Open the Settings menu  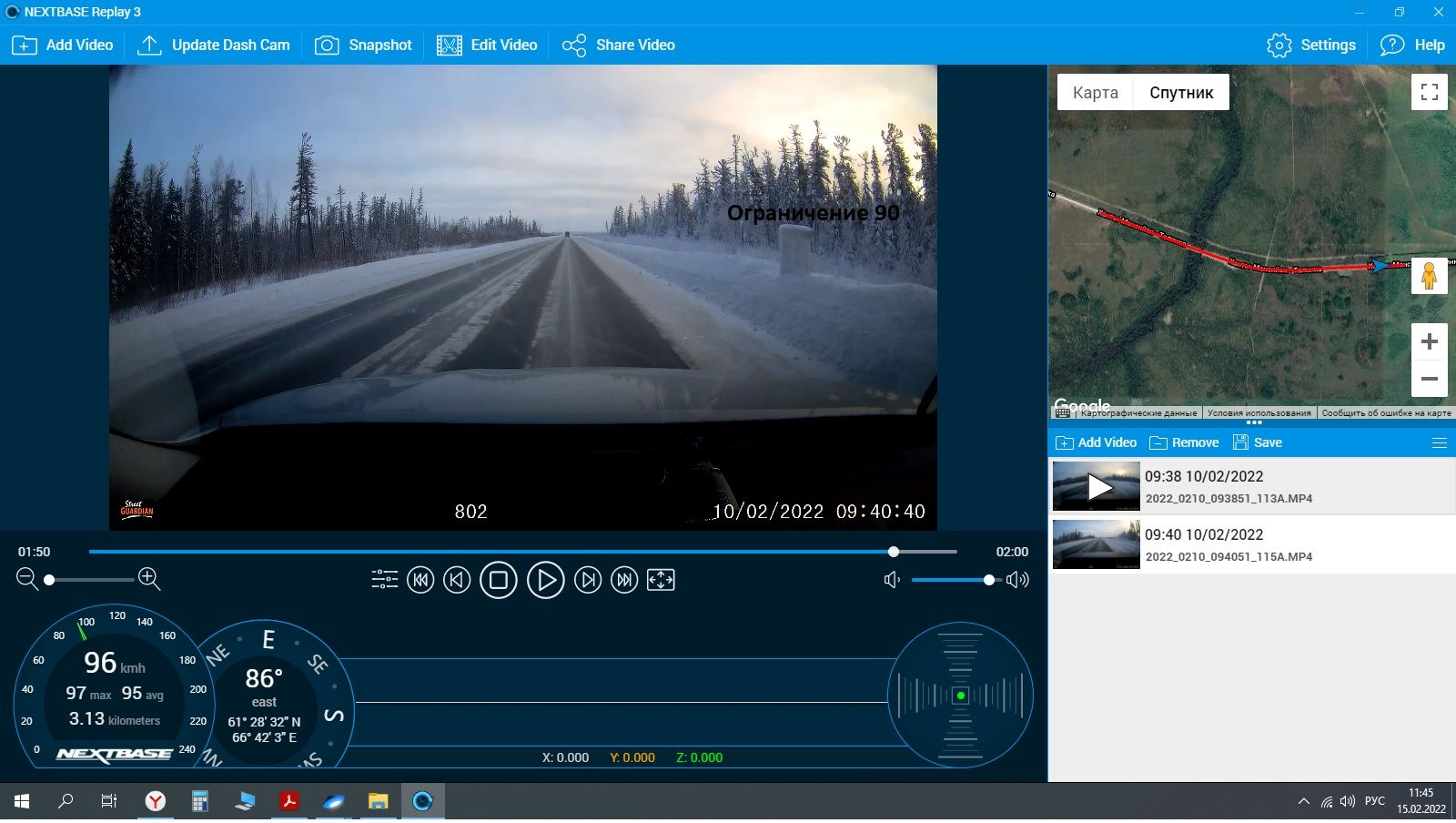point(1311,46)
